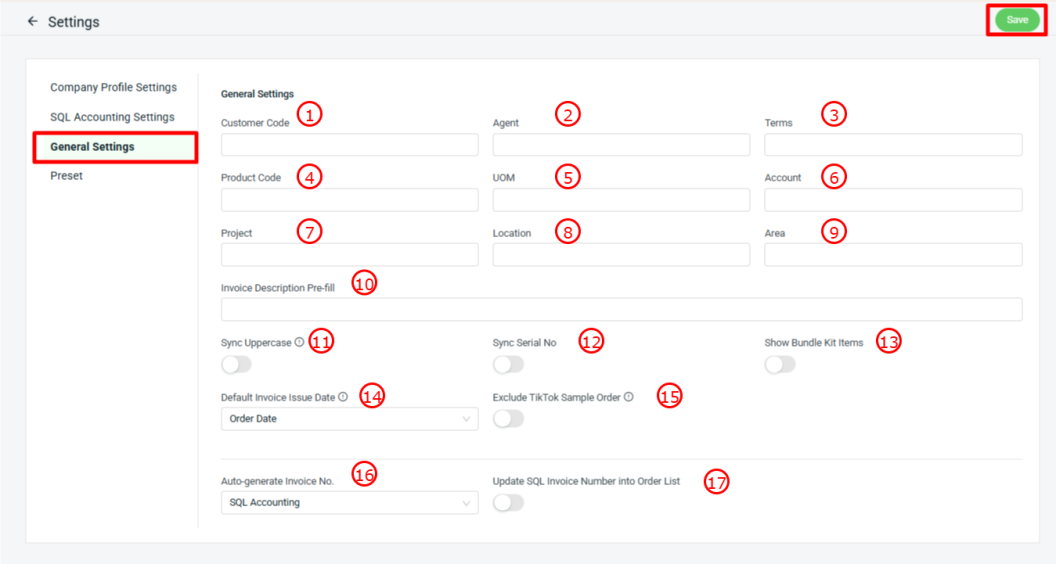Viewport: 1056px width, 564px height.
Task: Click the Customer Code input field
Action: (349, 145)
